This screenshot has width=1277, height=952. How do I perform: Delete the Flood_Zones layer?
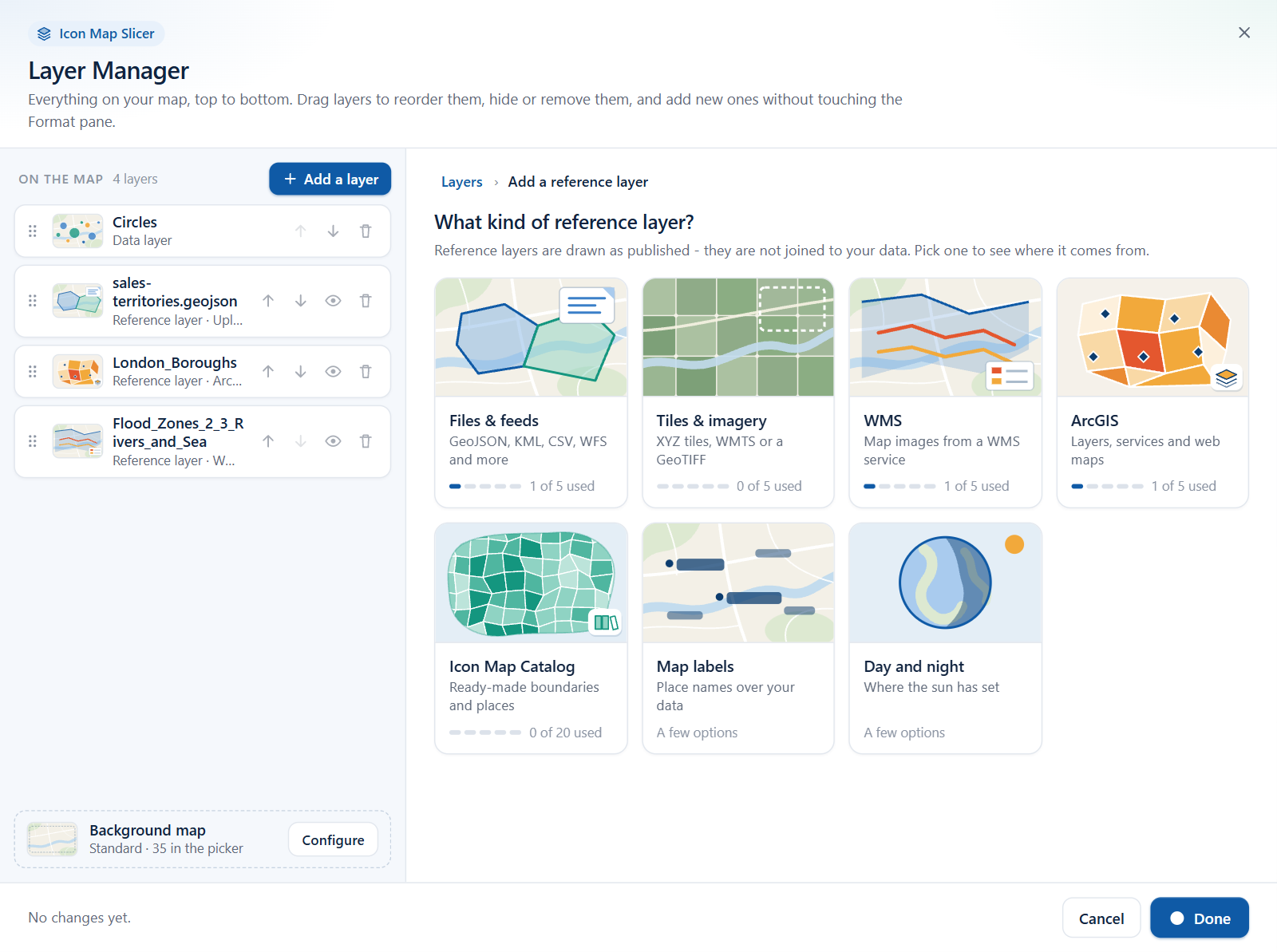366,441
